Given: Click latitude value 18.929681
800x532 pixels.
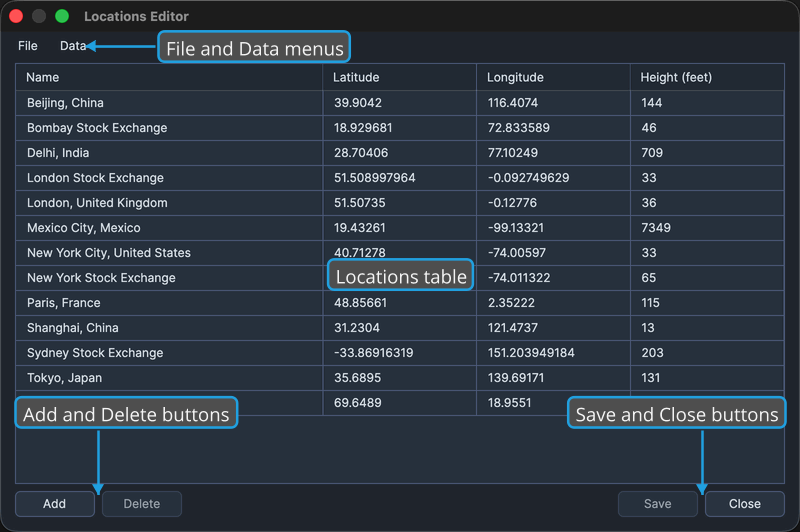Looking at the screenshot, I should [363, 128].
